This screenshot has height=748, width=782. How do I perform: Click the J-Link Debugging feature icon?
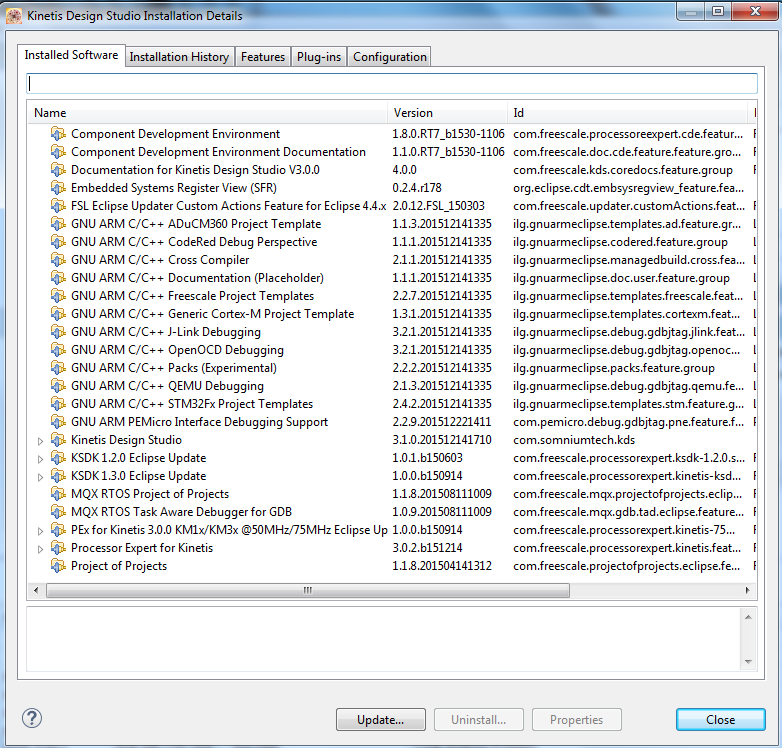click(x=58, y=332)
